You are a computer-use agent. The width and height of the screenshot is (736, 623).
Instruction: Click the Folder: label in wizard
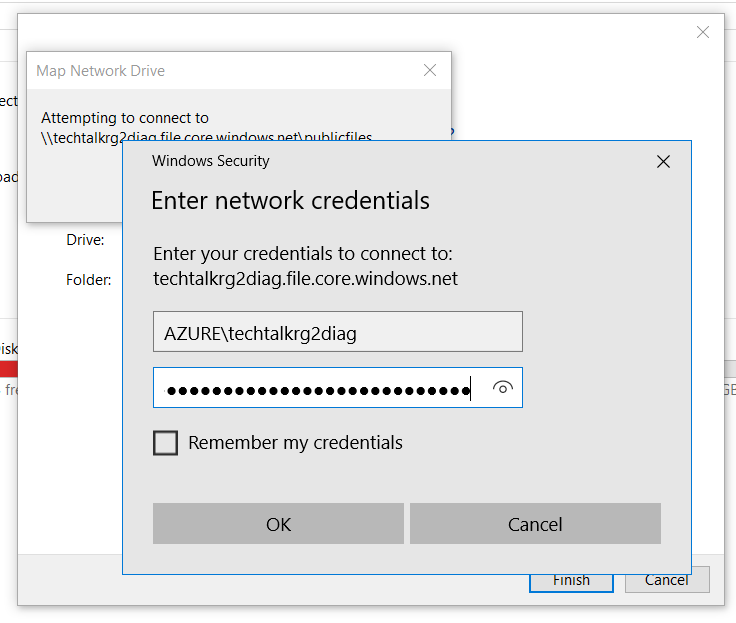tap(88, 280)
